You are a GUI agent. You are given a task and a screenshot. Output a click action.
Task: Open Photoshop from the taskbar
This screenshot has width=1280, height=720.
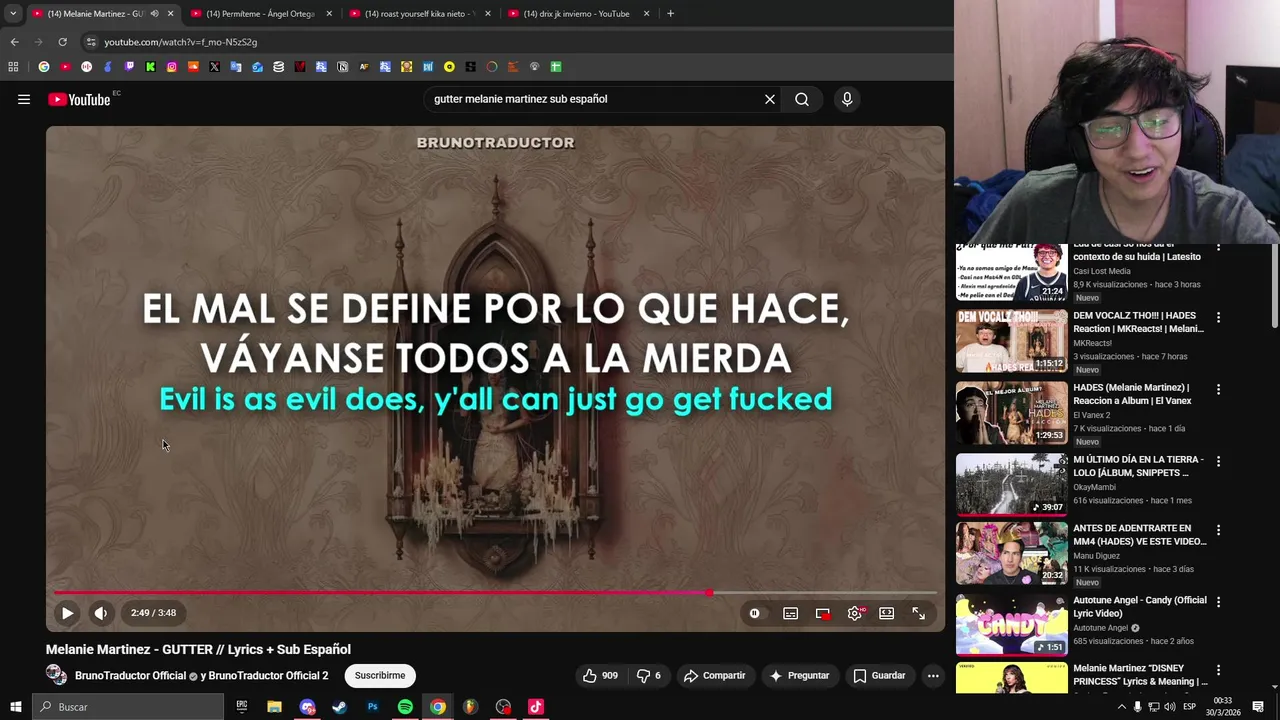(x=372, y=707)
